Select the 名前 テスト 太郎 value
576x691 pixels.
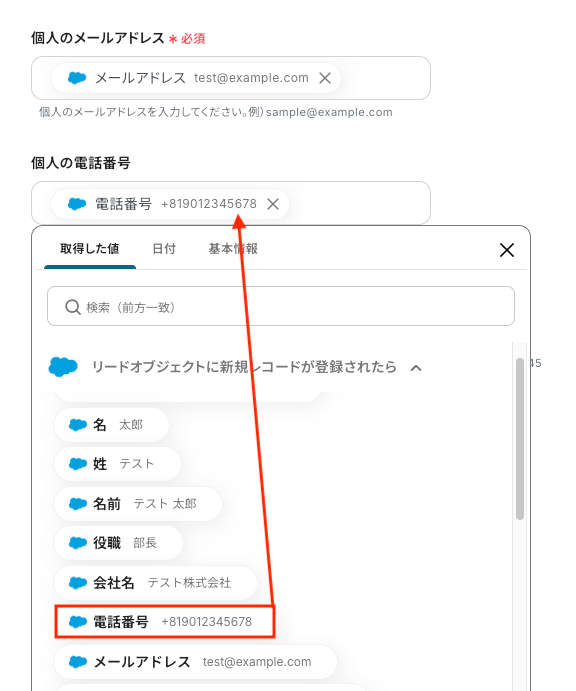[x=137, y=503]
